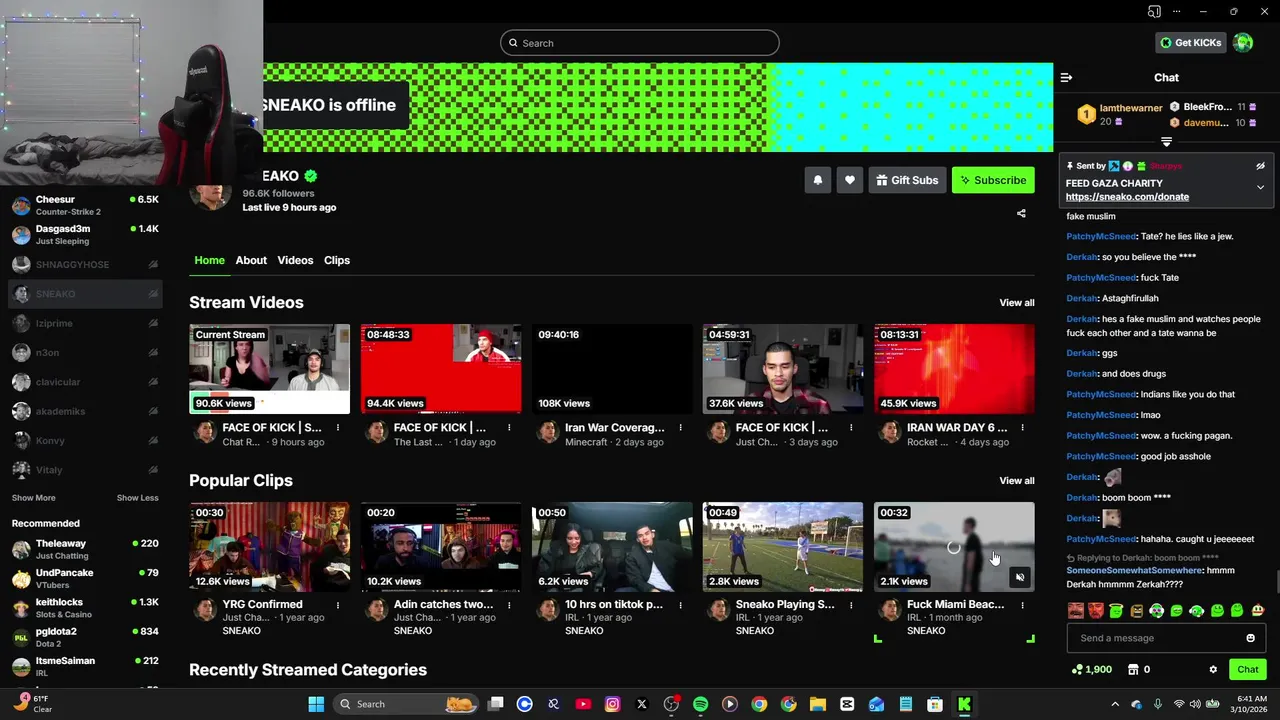Unpin the pinned chat message
The image size is (1280, 720).
[x=1260, y=166]
